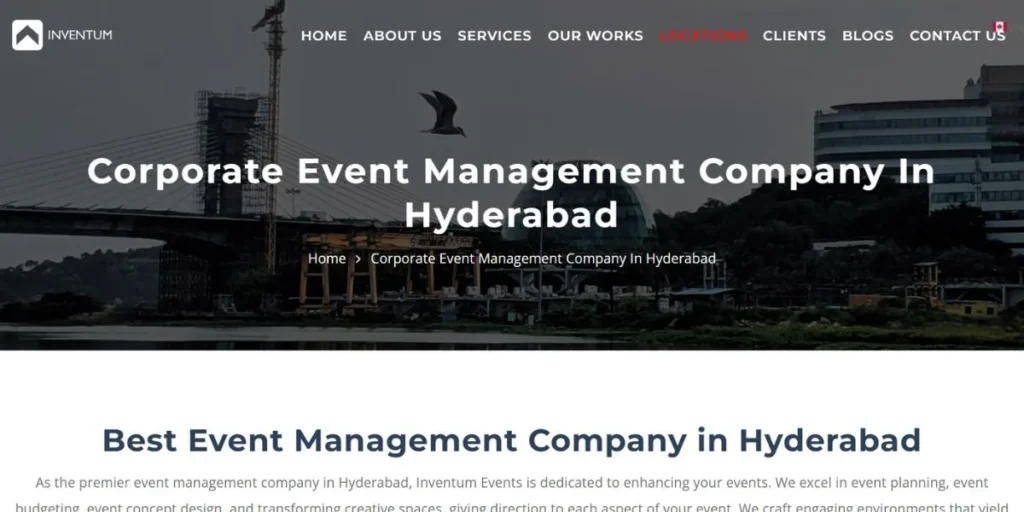Viewport: 1024px width, 512px height.
Task: Open the CONTACT US page
Action: coord(956,35)
